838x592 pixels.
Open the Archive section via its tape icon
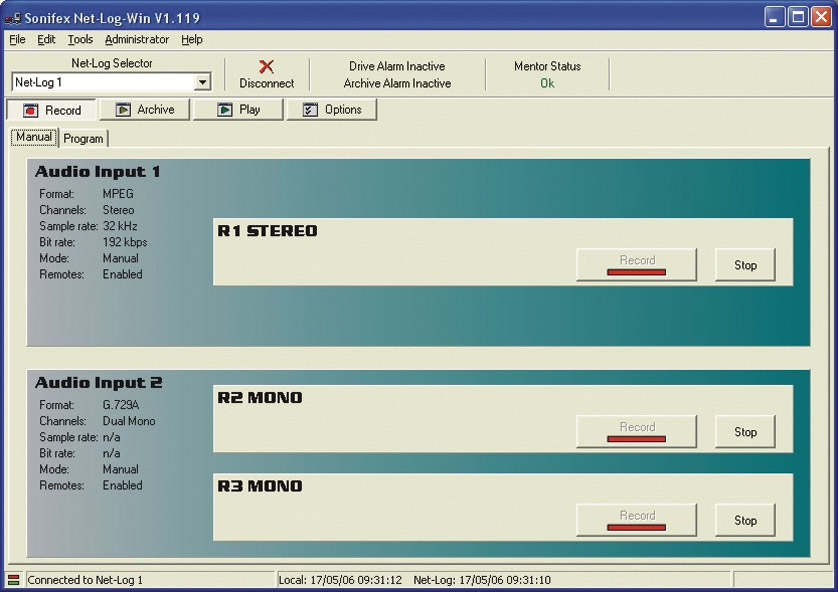coord(122,110)
